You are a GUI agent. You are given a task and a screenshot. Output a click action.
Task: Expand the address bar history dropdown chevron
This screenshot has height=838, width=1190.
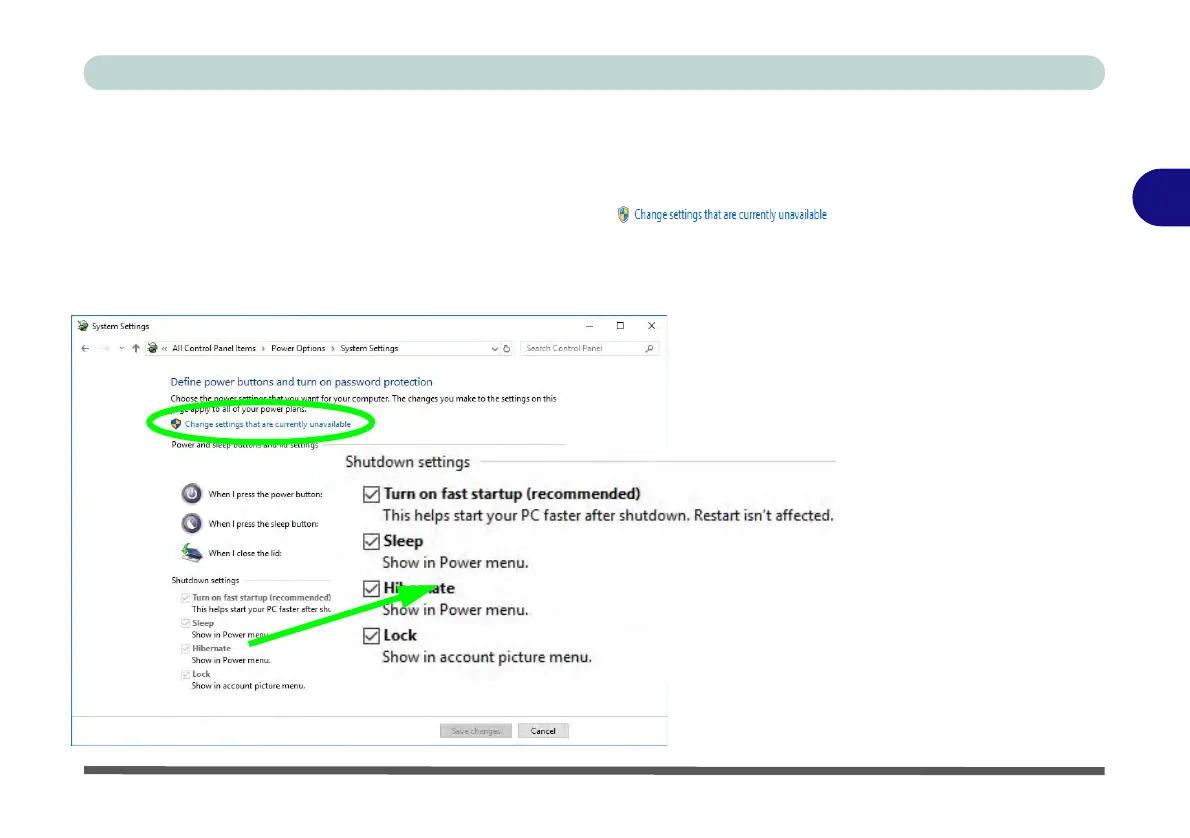coord(494,349)
